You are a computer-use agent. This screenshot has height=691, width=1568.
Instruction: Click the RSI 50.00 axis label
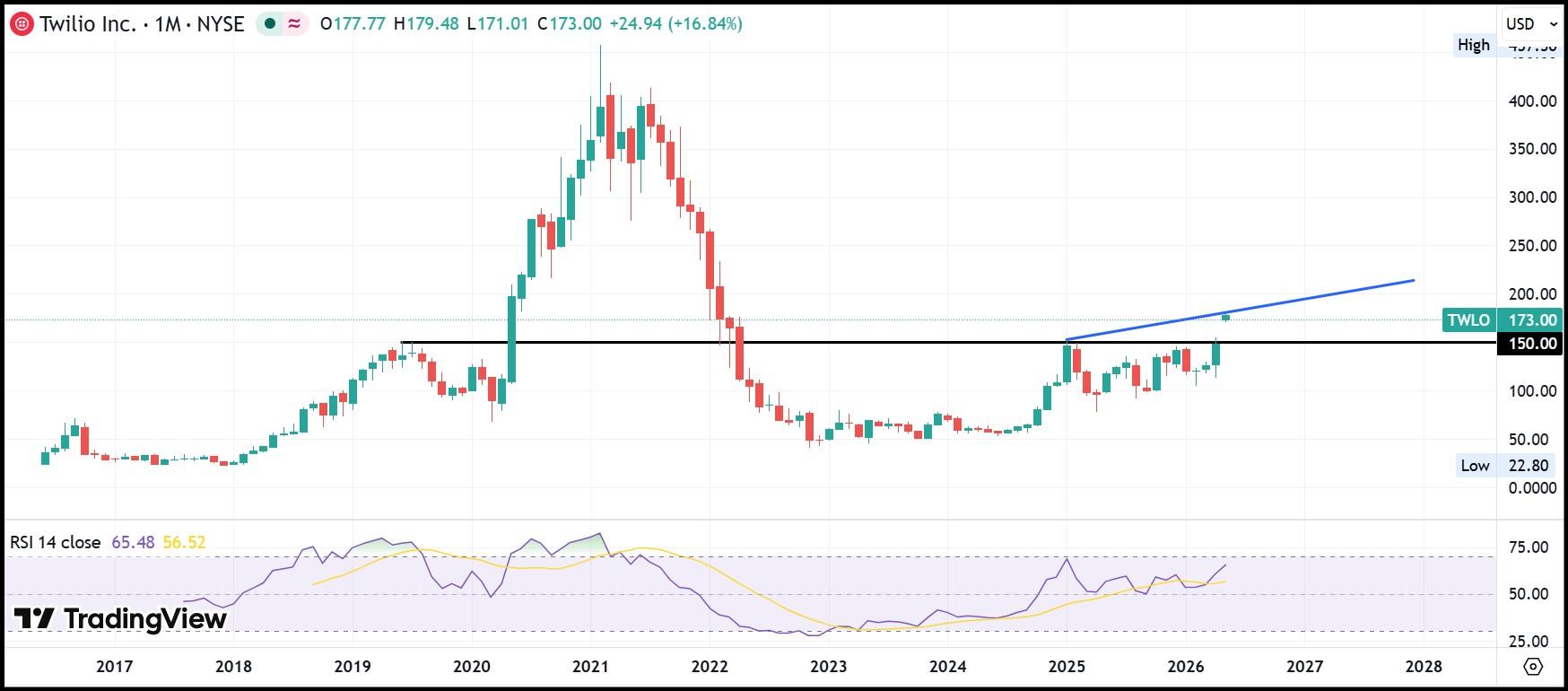coord(1529,594)
